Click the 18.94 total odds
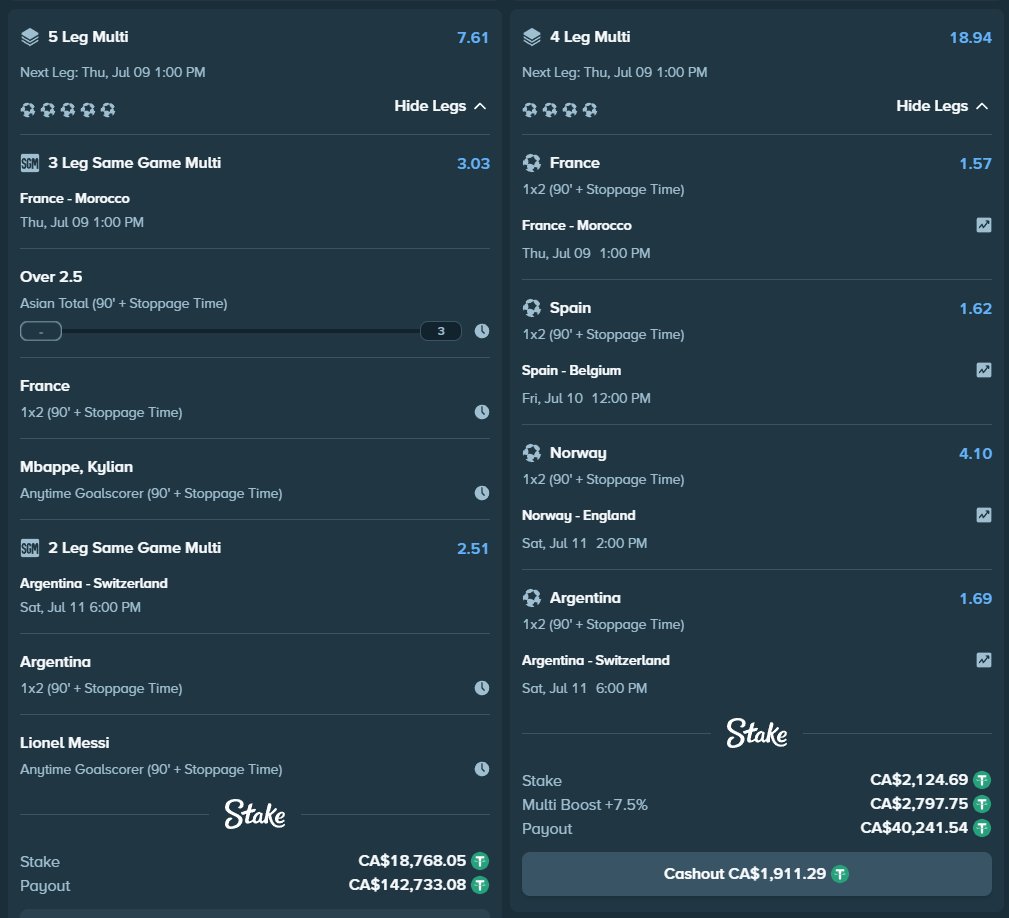The width and height of the screenshot is (1009, 918). 970,38
